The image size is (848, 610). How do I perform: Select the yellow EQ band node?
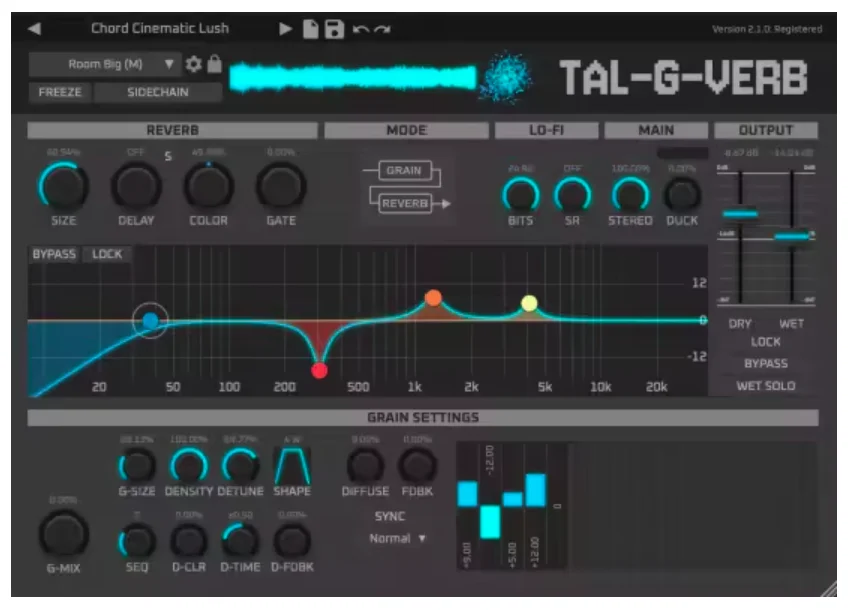point(529,303)
